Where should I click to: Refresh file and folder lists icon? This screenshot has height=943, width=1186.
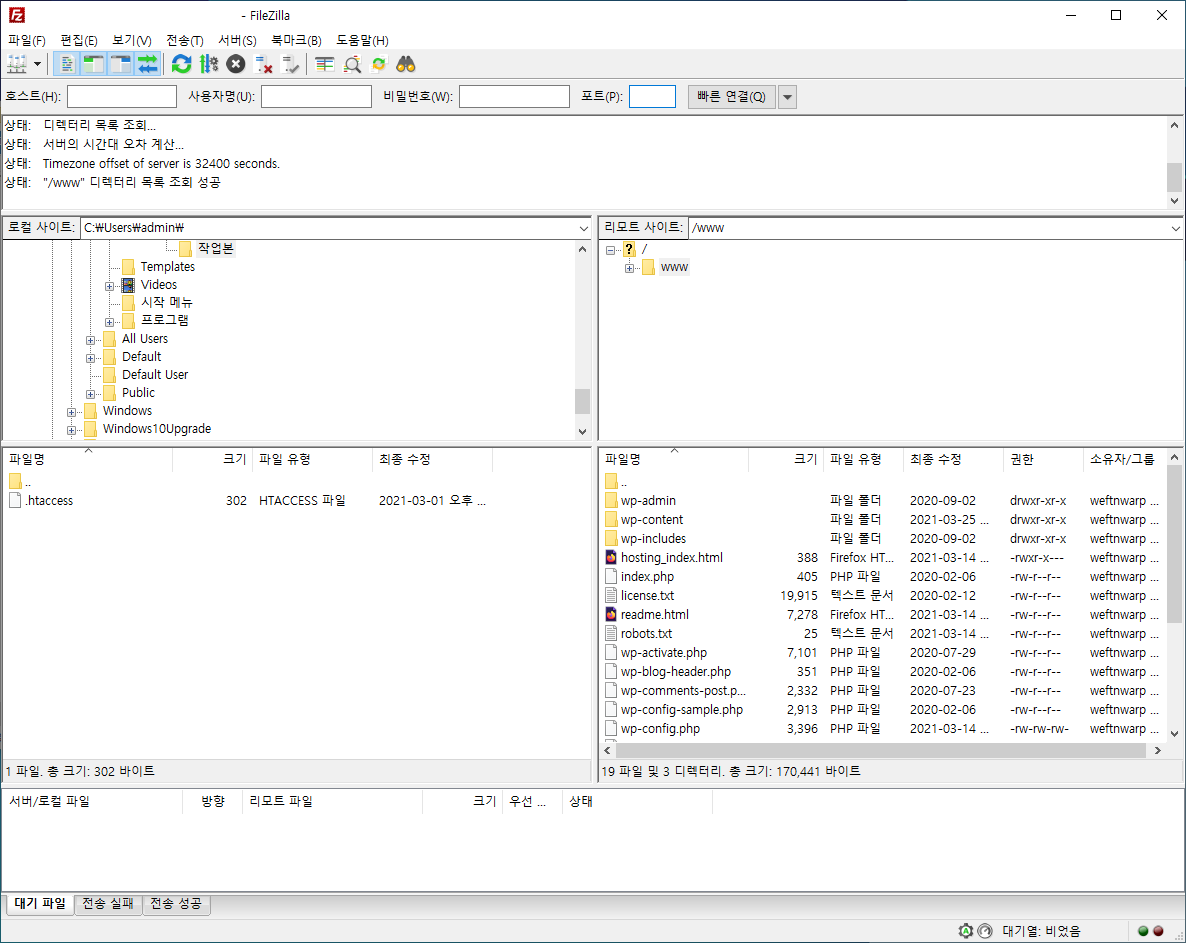pyautogui.click(x=182, y=64)
